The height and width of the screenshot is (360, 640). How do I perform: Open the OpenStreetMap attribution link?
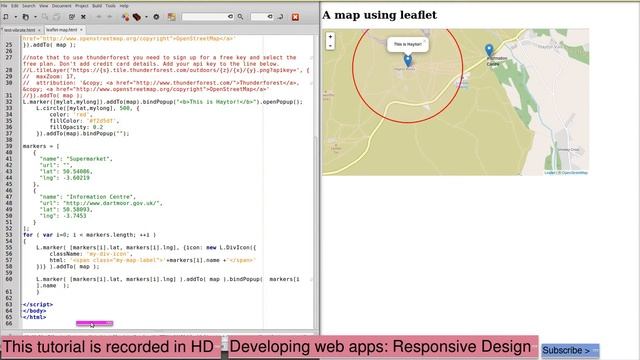574,173
